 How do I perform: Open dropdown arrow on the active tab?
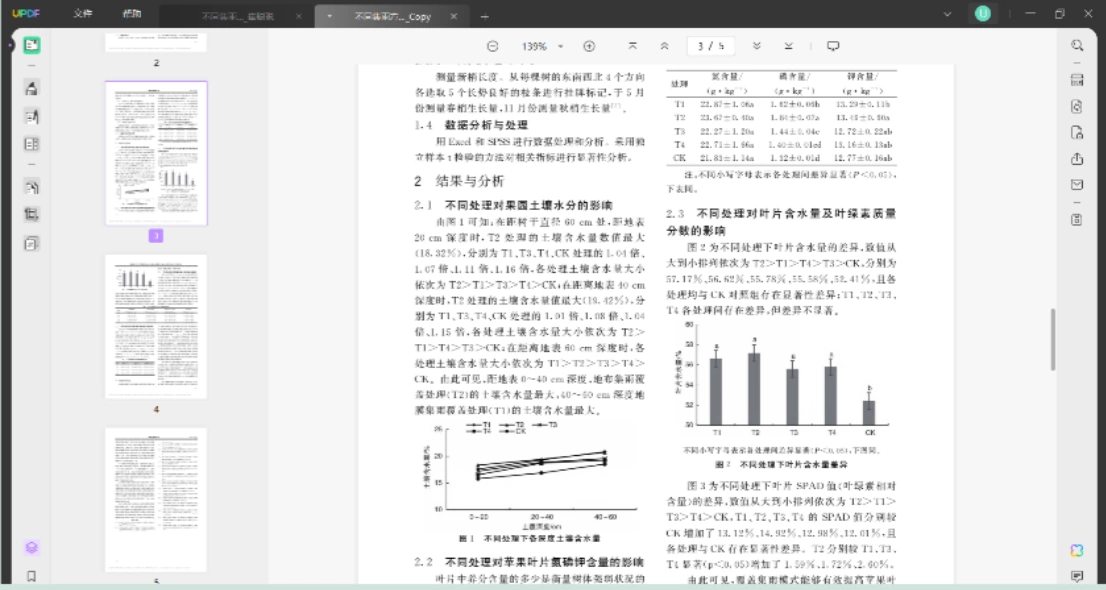click(x=329, y=16)
